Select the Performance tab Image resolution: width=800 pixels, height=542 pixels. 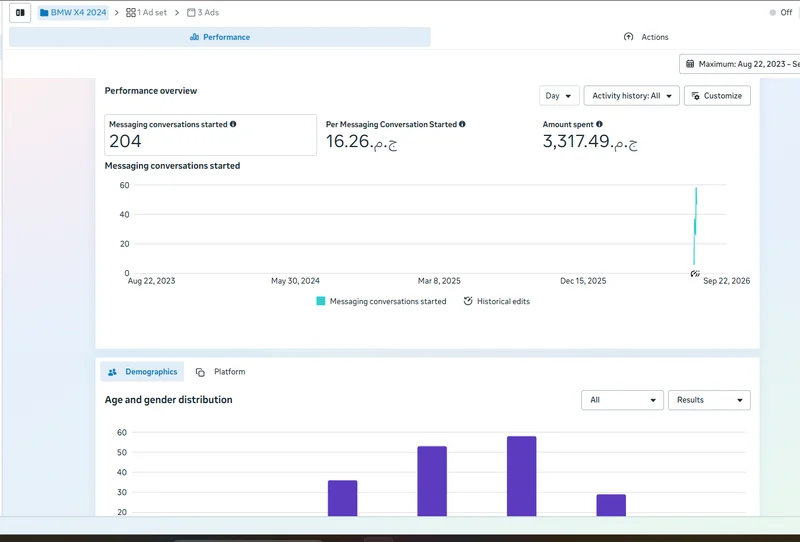click(x=220, y=37)
